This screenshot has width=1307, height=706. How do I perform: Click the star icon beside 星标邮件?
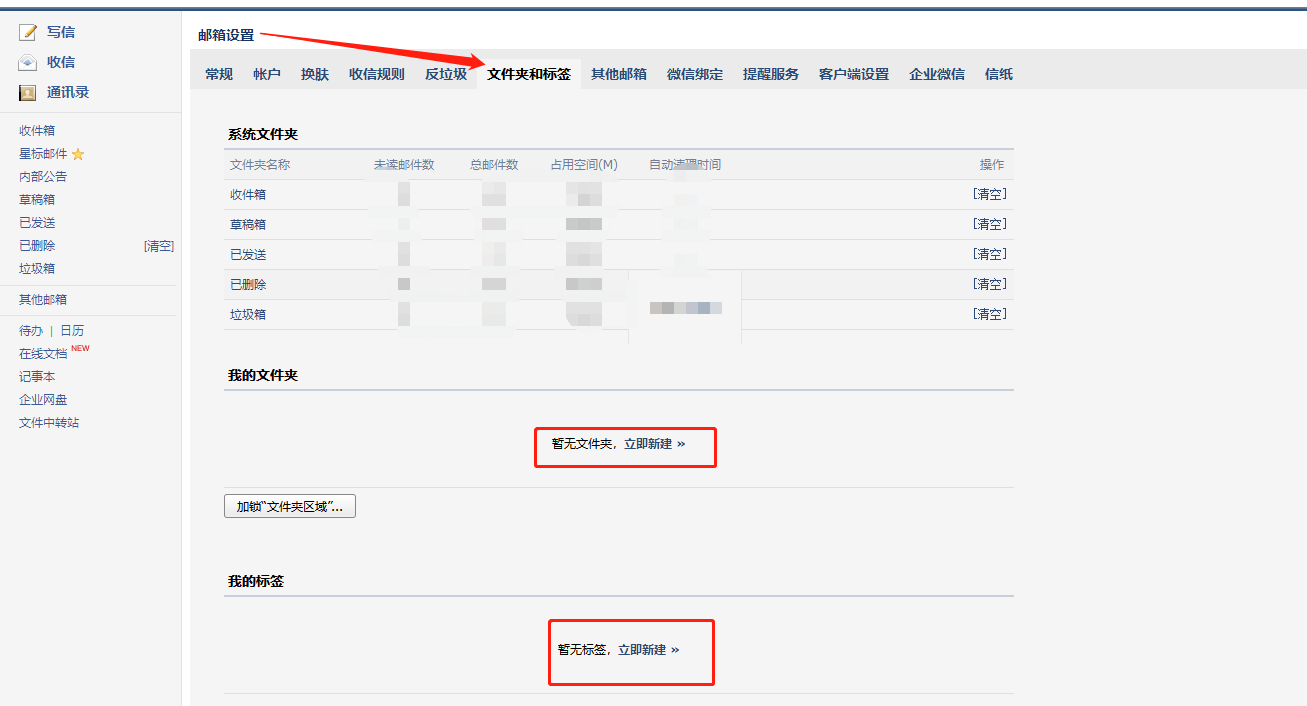pyautogui.click(x=78, y=154)
